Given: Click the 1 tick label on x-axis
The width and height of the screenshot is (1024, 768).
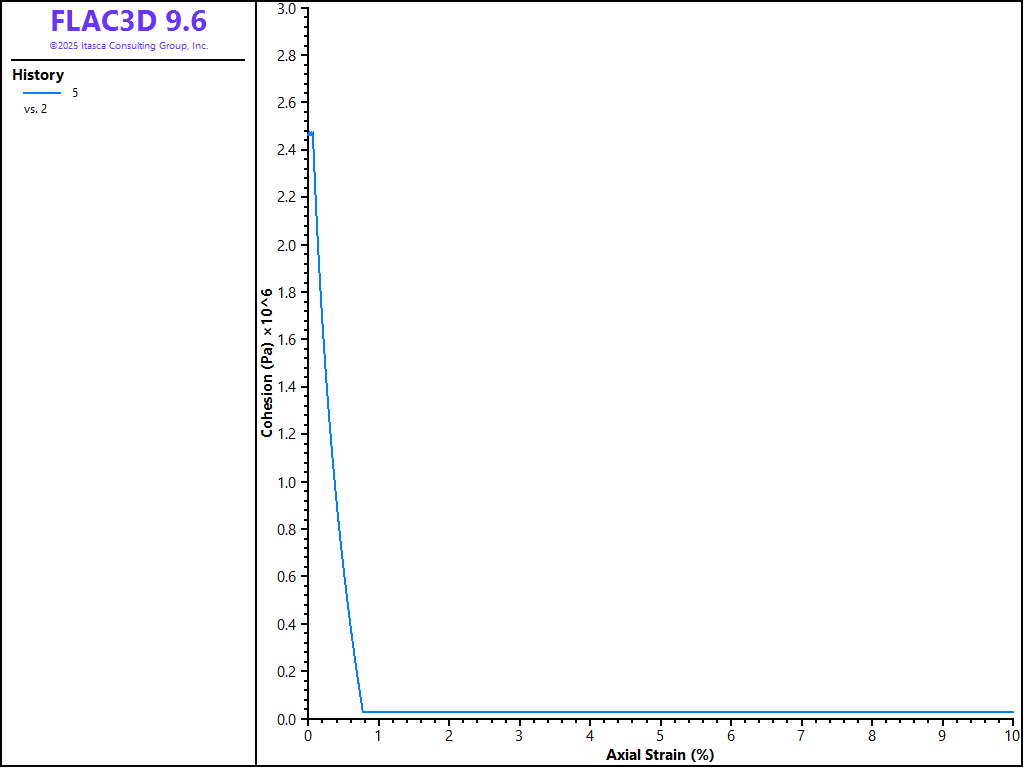Looking at the screenshot, I should click(378, 736).
